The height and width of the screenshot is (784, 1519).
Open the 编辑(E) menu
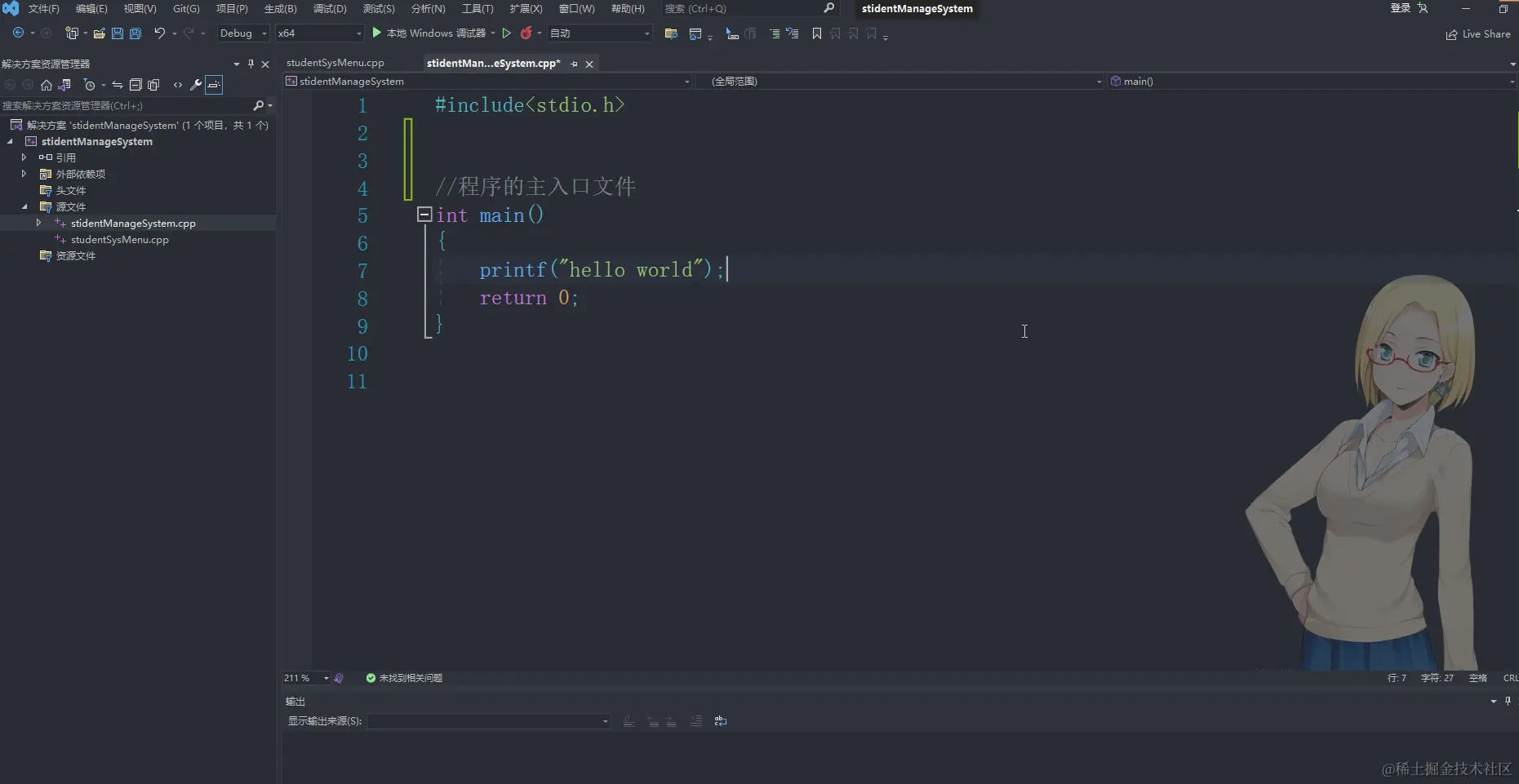[x=91, y=9]
